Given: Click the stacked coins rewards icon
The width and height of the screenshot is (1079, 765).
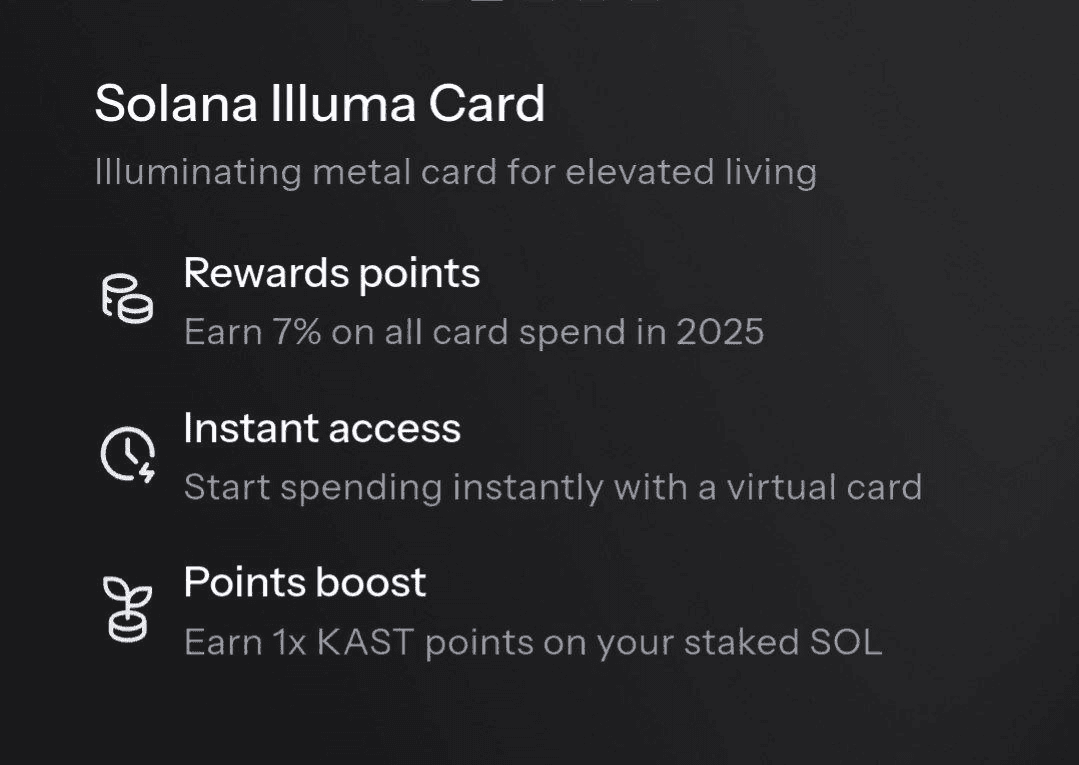Looking at the screenshot, I should 127,299.
